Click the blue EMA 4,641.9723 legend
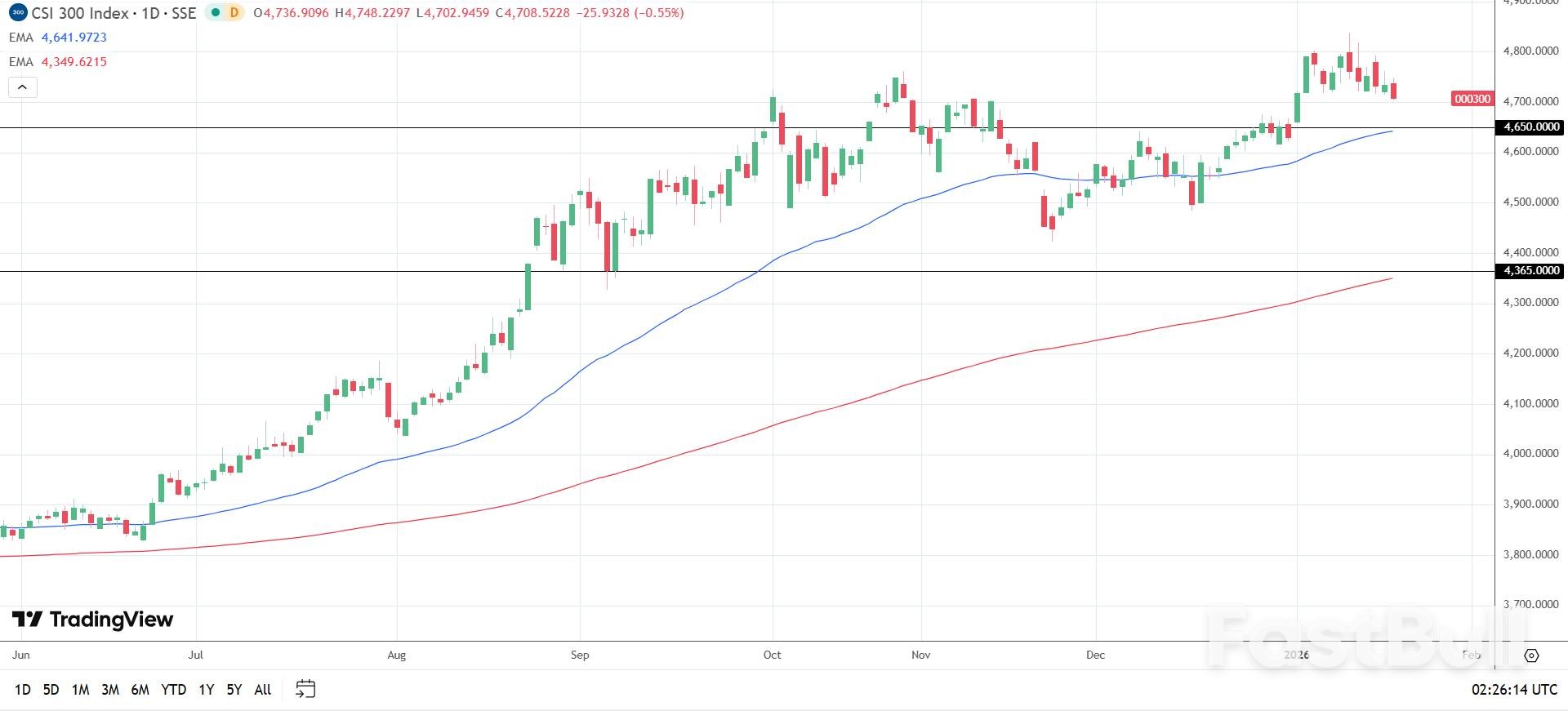This screenshot has width=1568, height=711. [59, 38]
